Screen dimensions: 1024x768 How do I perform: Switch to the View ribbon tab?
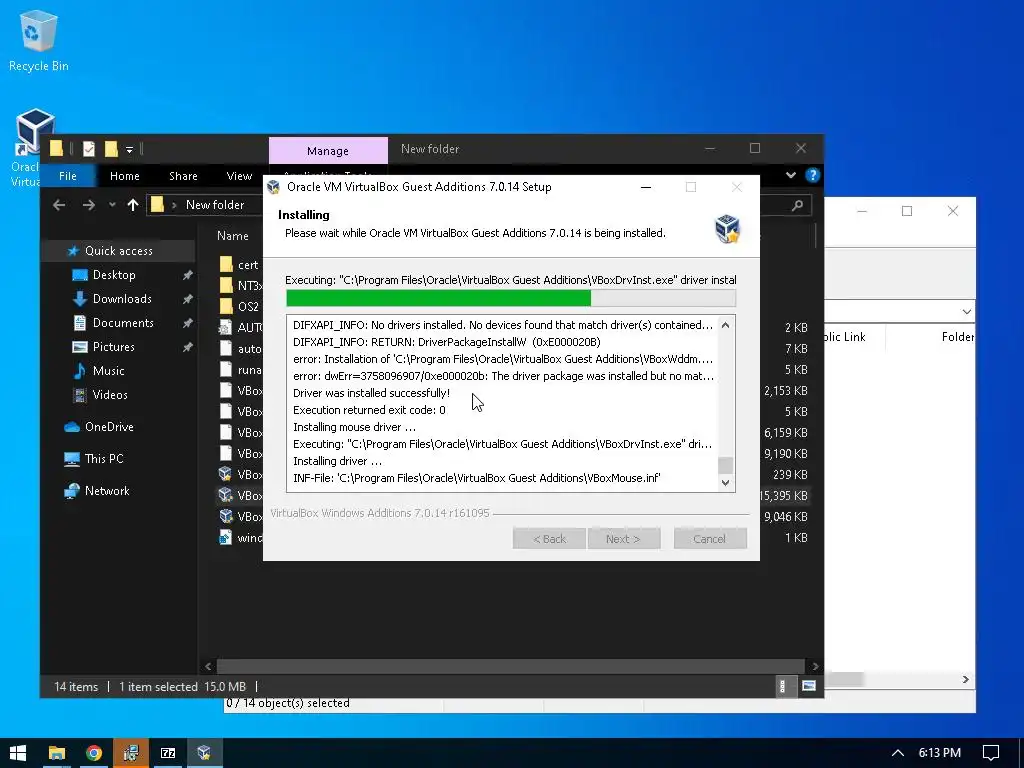point(239,176)
